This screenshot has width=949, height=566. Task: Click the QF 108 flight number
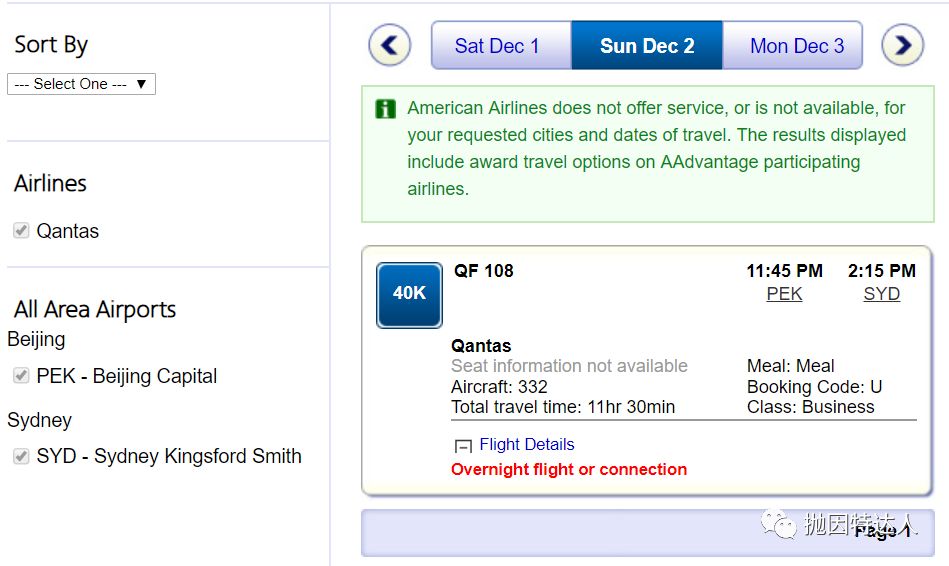483,270
